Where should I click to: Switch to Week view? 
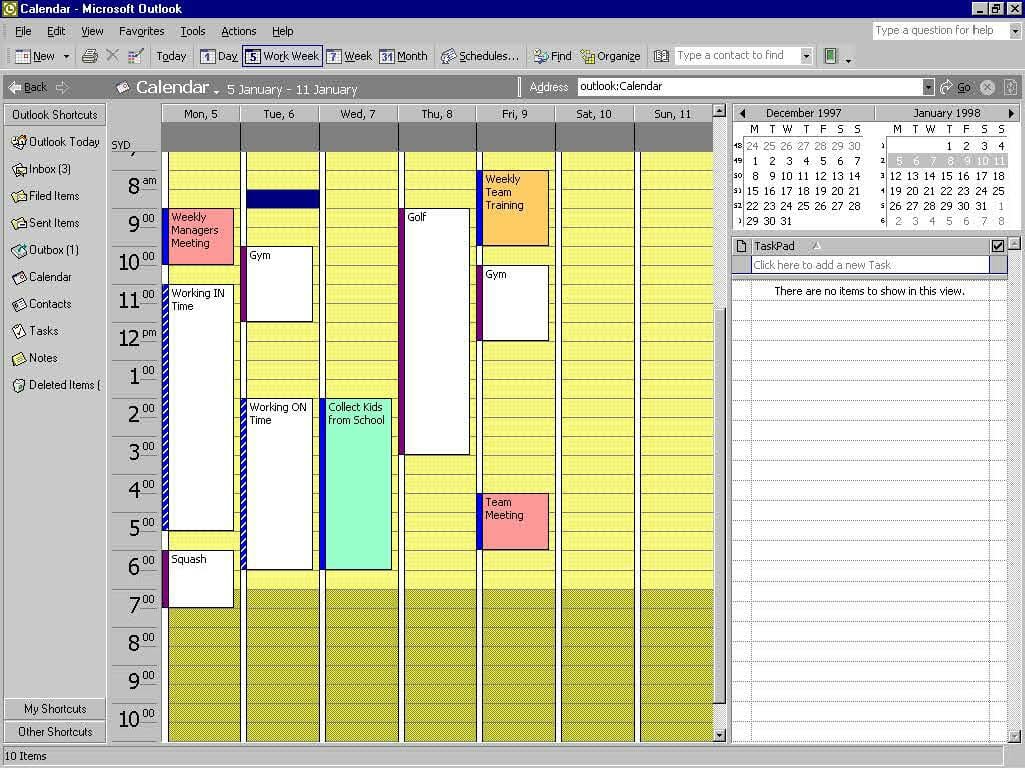[349, 56]
